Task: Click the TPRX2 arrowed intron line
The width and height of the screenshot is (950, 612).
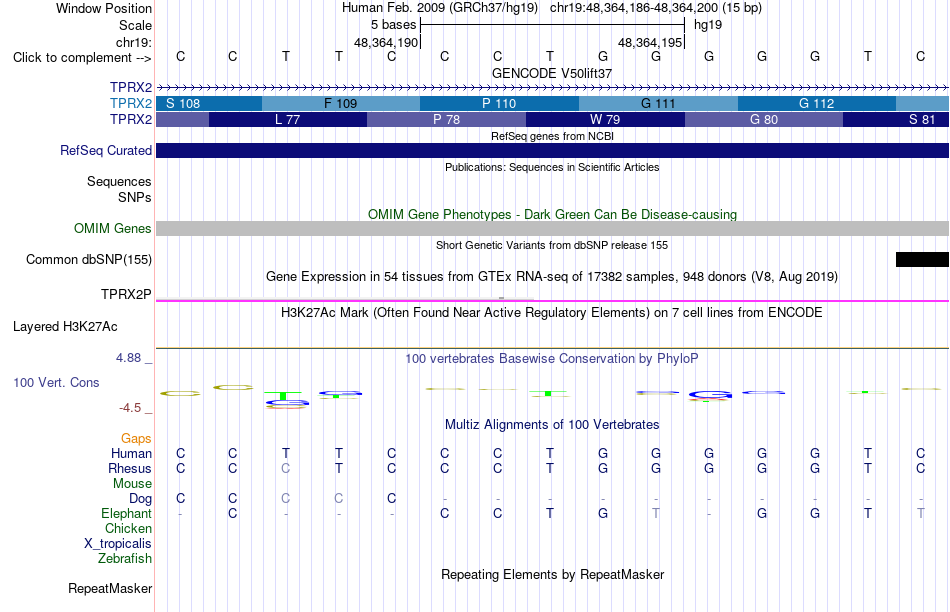Action: click(553, 88)
